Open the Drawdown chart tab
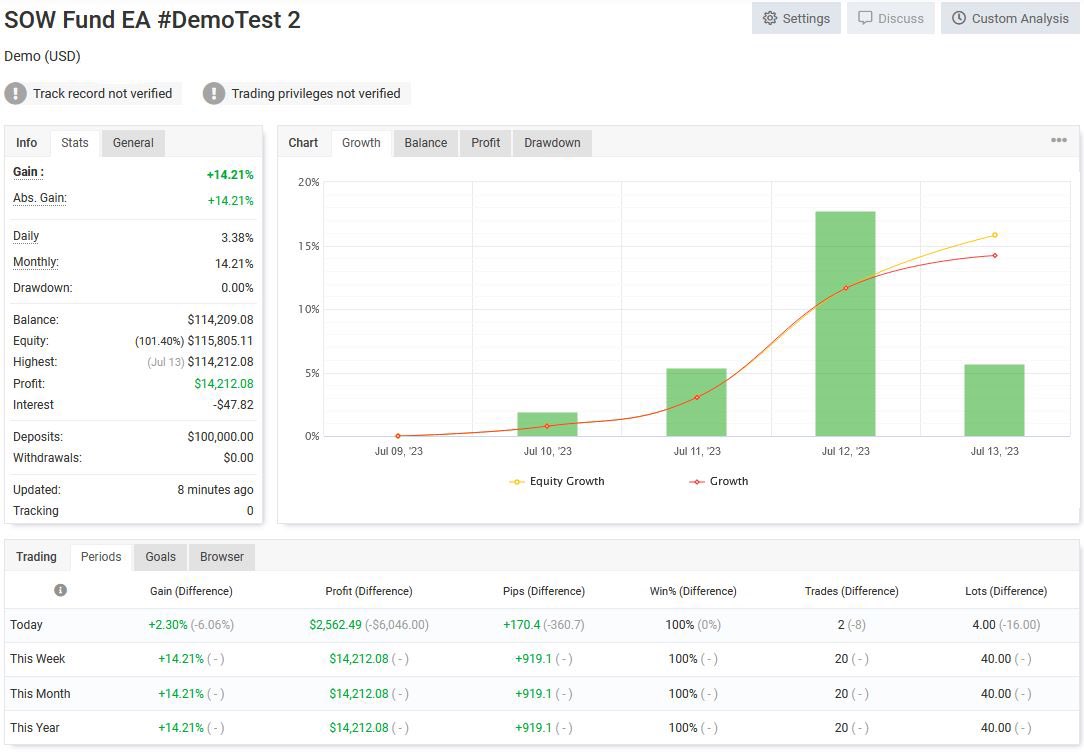The width and height of the screenshot is (1084, 753). tap(552, 142)
